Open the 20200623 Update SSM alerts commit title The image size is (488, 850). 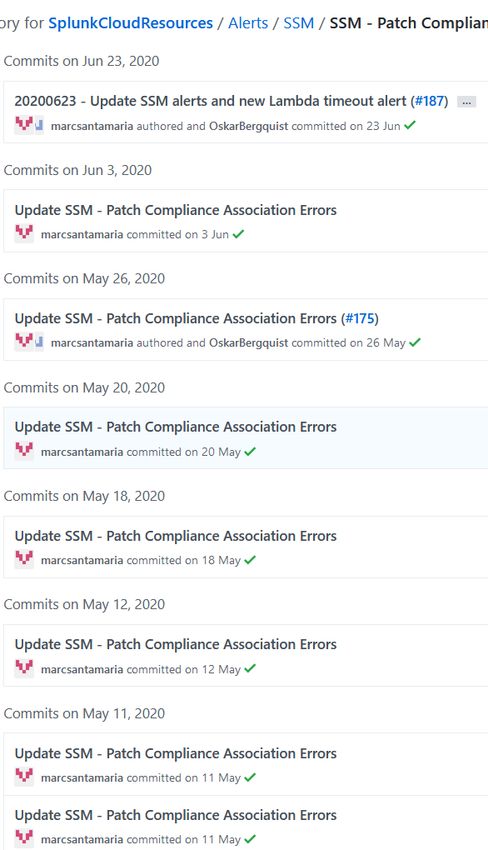[x=210, y=101]
